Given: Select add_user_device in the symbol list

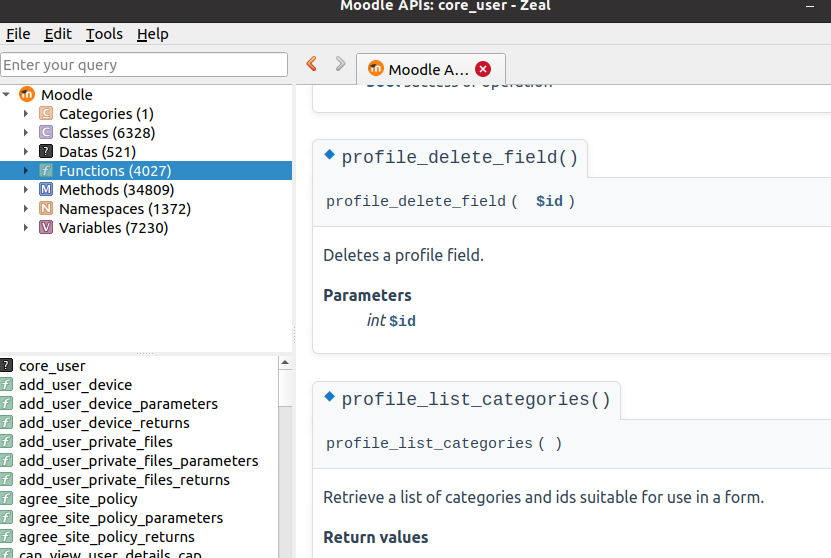Looking at the screenshot, I should click(75, 385).
